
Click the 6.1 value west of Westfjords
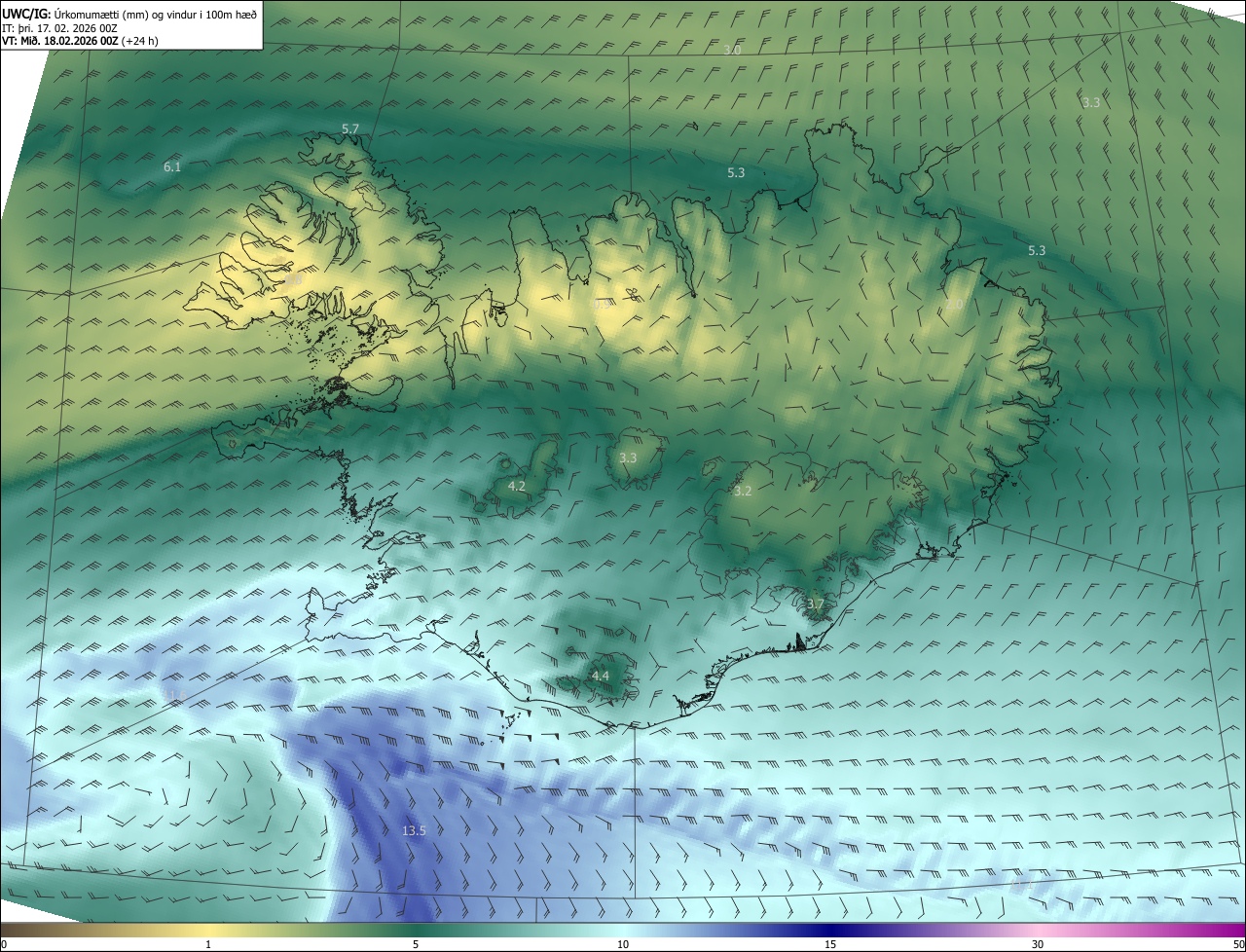(172, 166)
